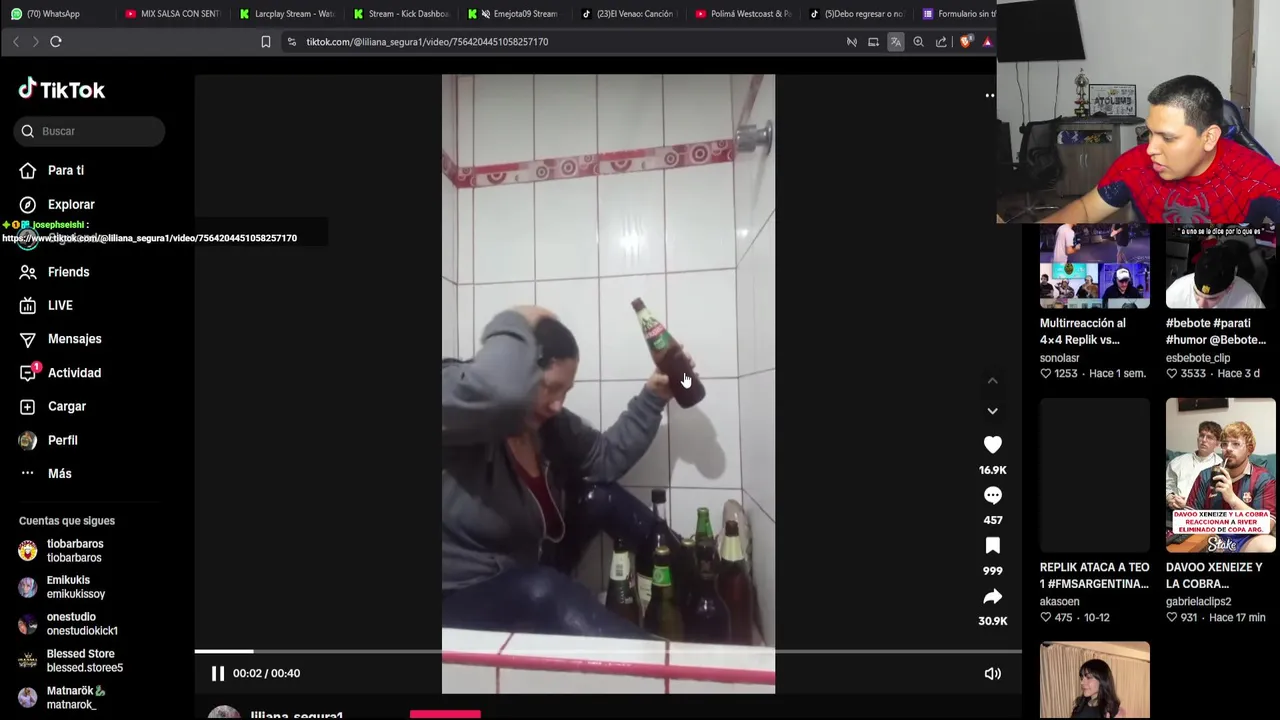
Task: Click the TikTok logo
Action: [x=61, y=90]
